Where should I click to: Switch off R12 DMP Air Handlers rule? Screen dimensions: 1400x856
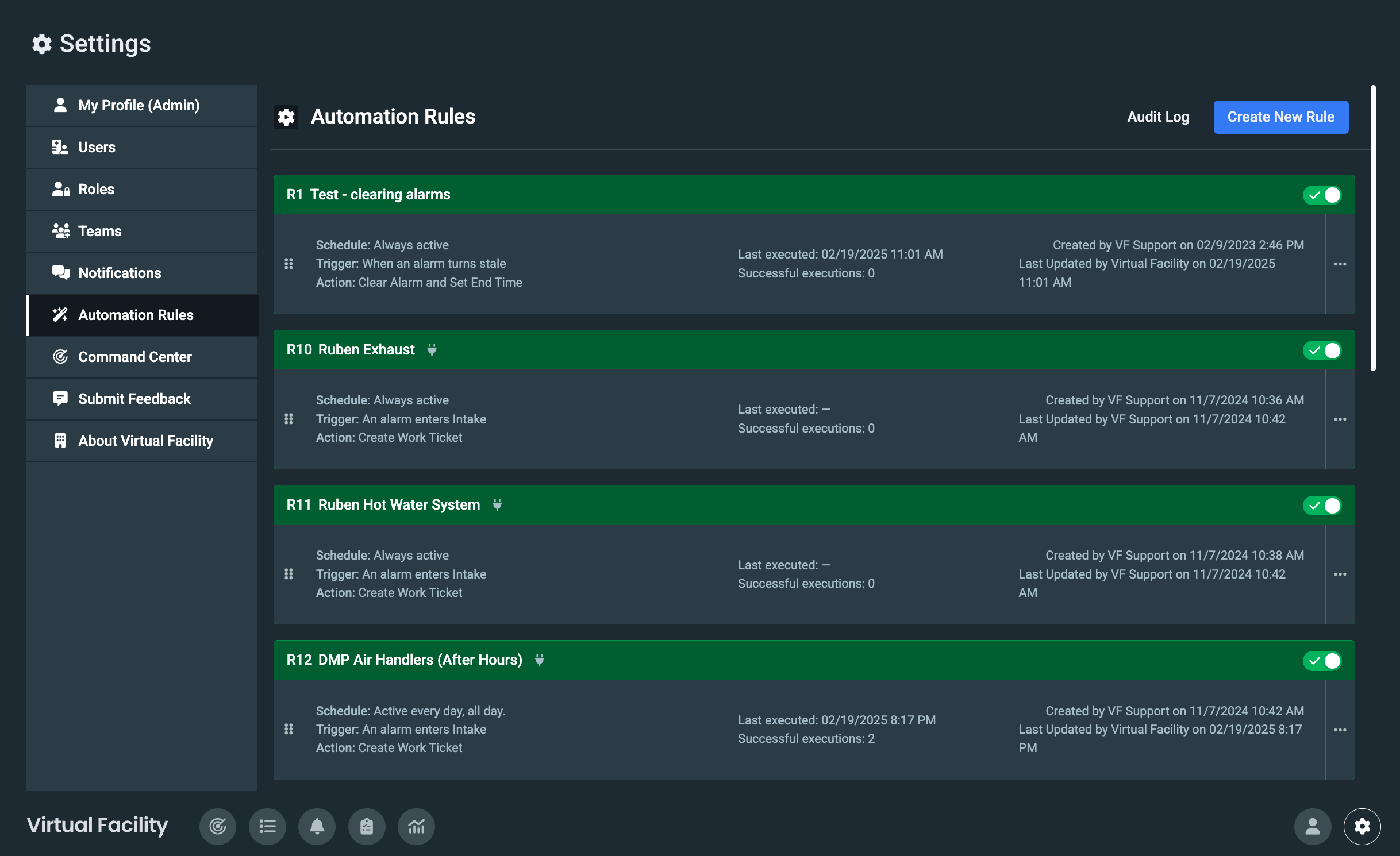coord(1322,661)
